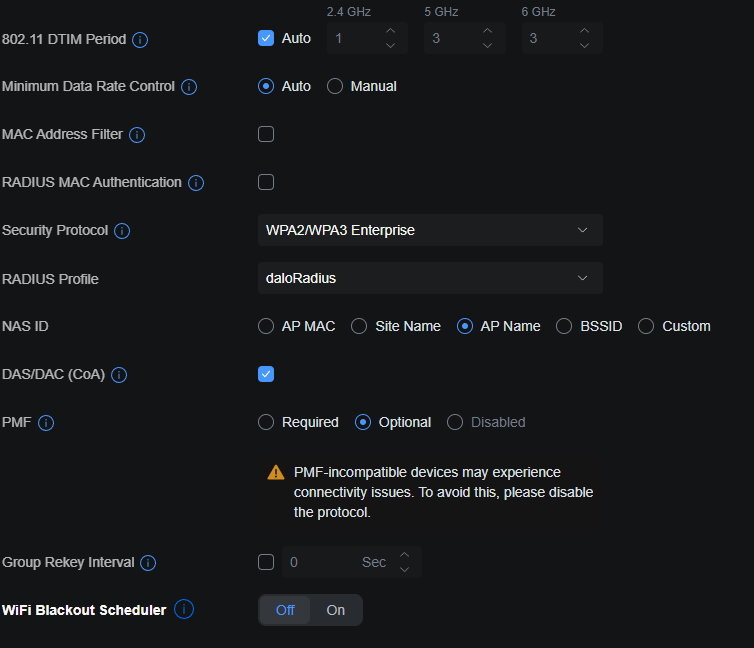
Task: Click the Group Rekey Interval seconds field
Action: click(320, 562)
